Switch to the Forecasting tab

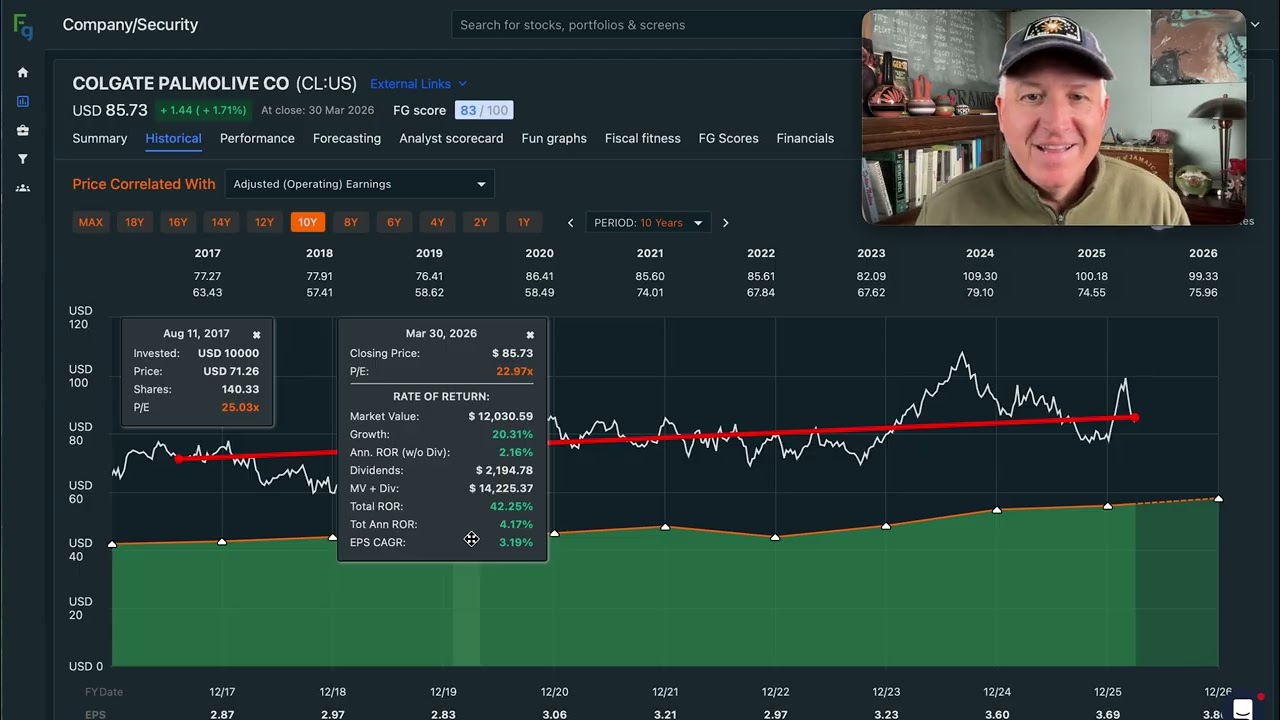[347, 139]
